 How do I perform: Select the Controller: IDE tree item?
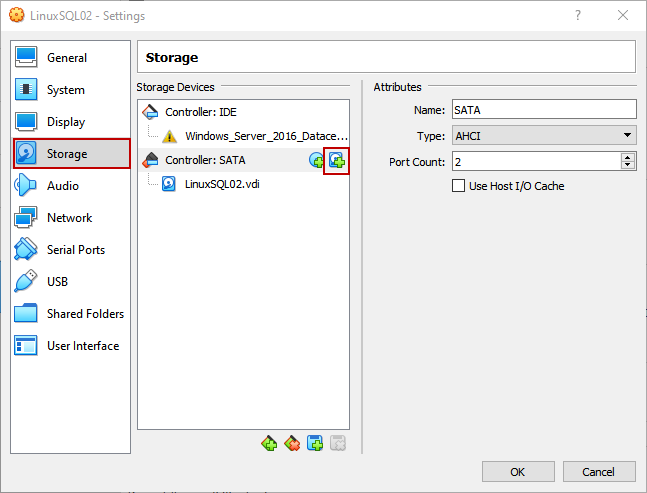[x=200, y=112]
